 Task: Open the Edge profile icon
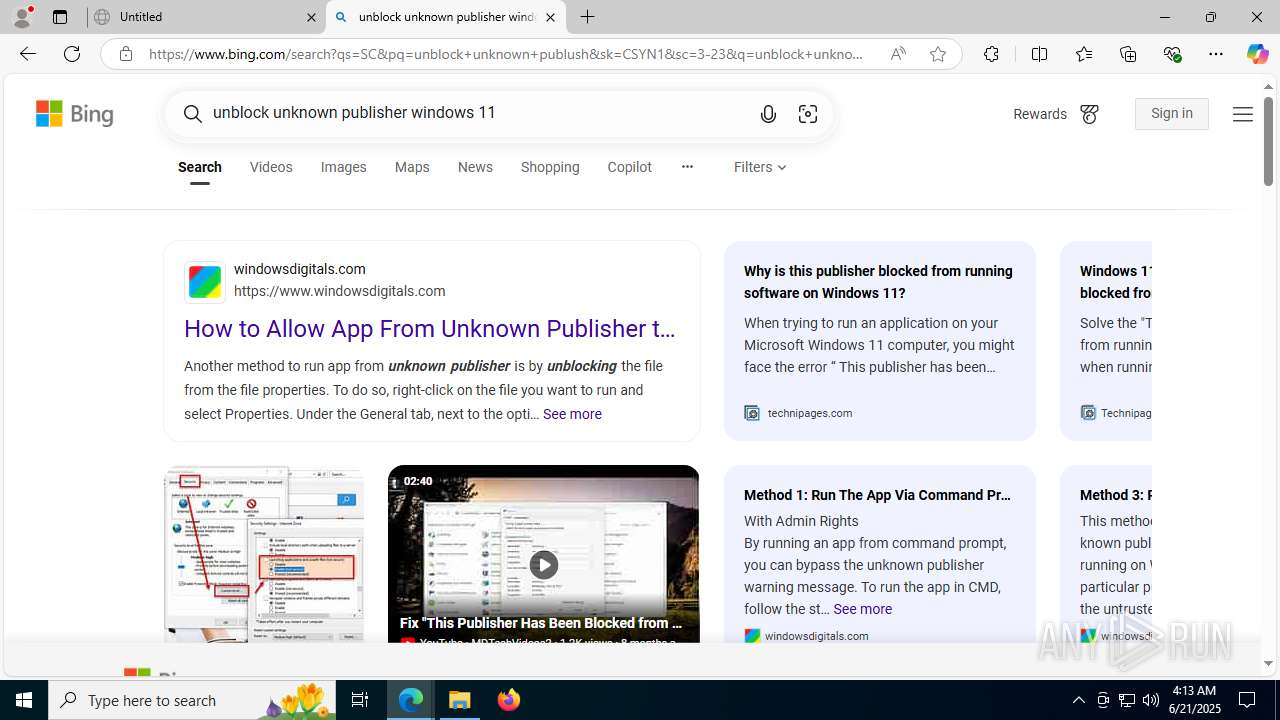22,17
